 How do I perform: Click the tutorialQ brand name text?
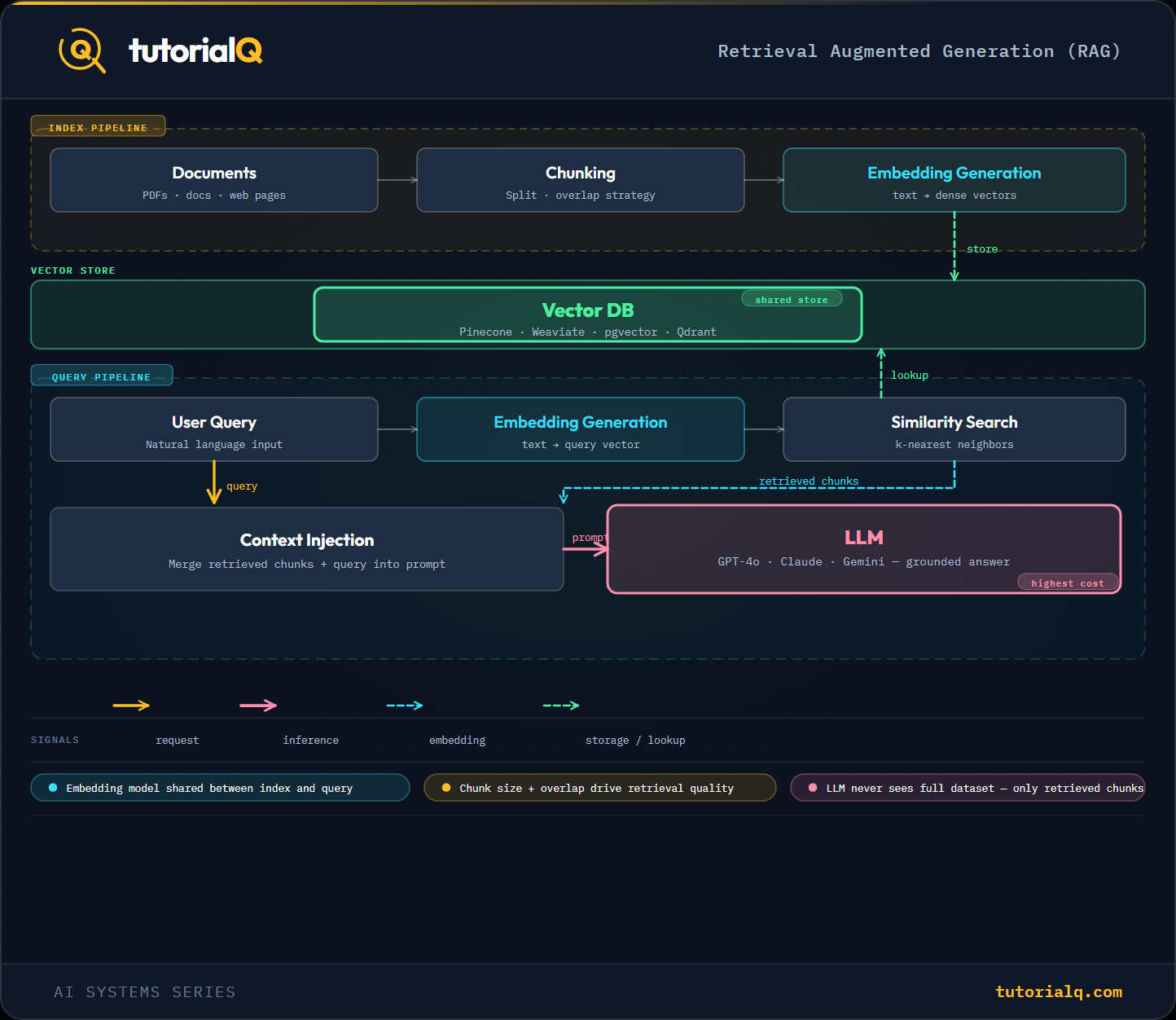point(195,51)
